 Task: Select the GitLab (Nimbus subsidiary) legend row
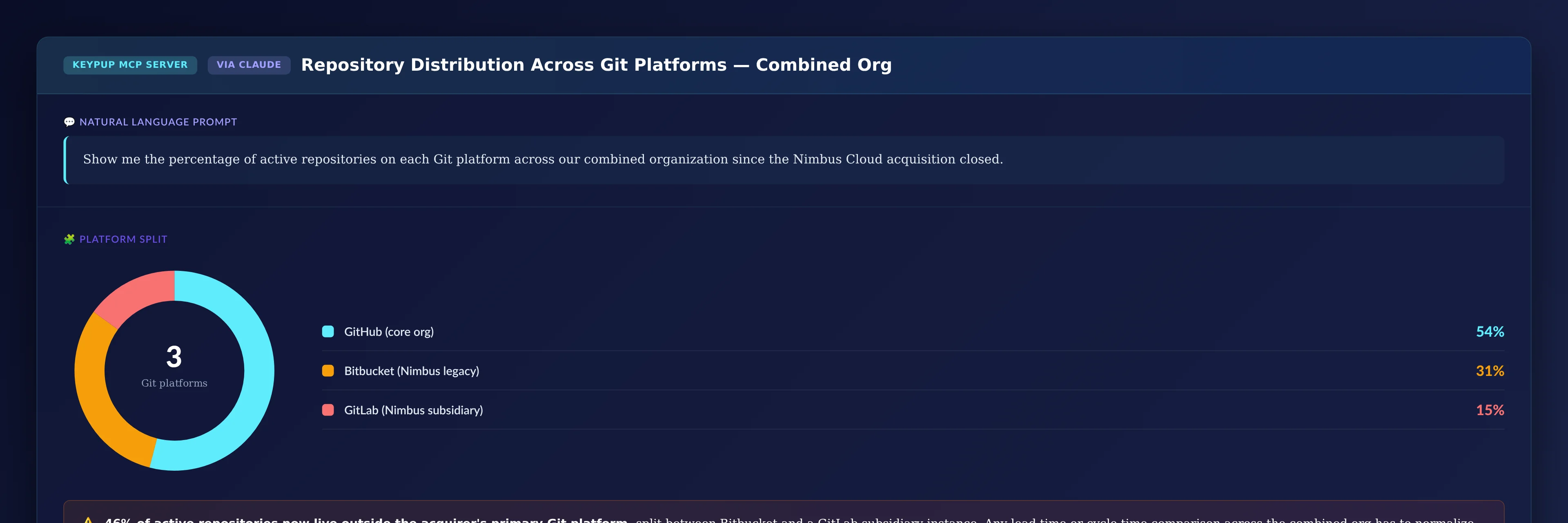pos(913,410)
